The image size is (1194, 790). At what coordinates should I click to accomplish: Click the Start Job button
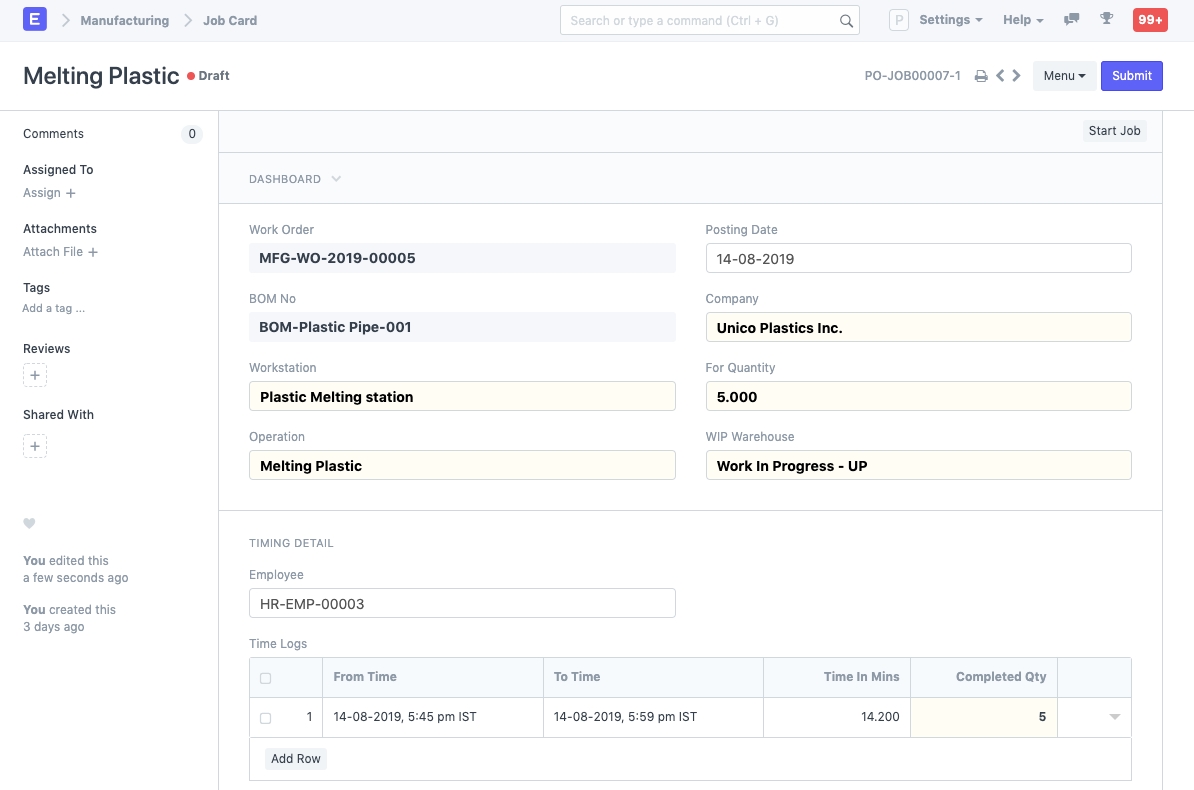click(x=1114, y=131)
